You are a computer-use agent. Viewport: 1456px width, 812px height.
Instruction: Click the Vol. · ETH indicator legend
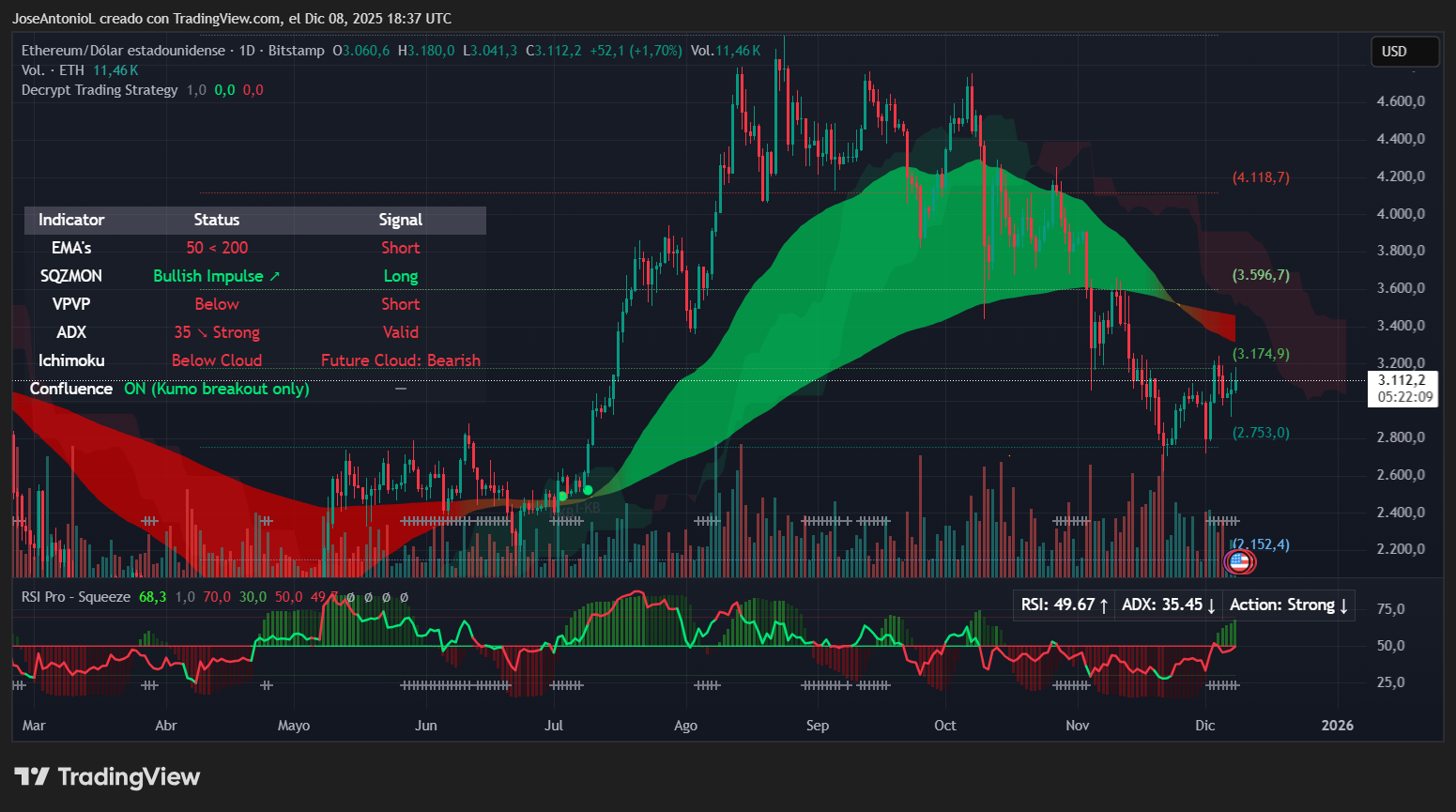pos(53,70)
